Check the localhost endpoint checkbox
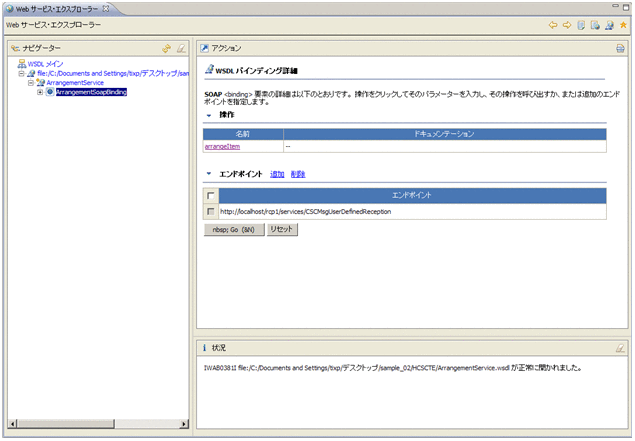Screen dimensions: 635x441 coord(209,212)
